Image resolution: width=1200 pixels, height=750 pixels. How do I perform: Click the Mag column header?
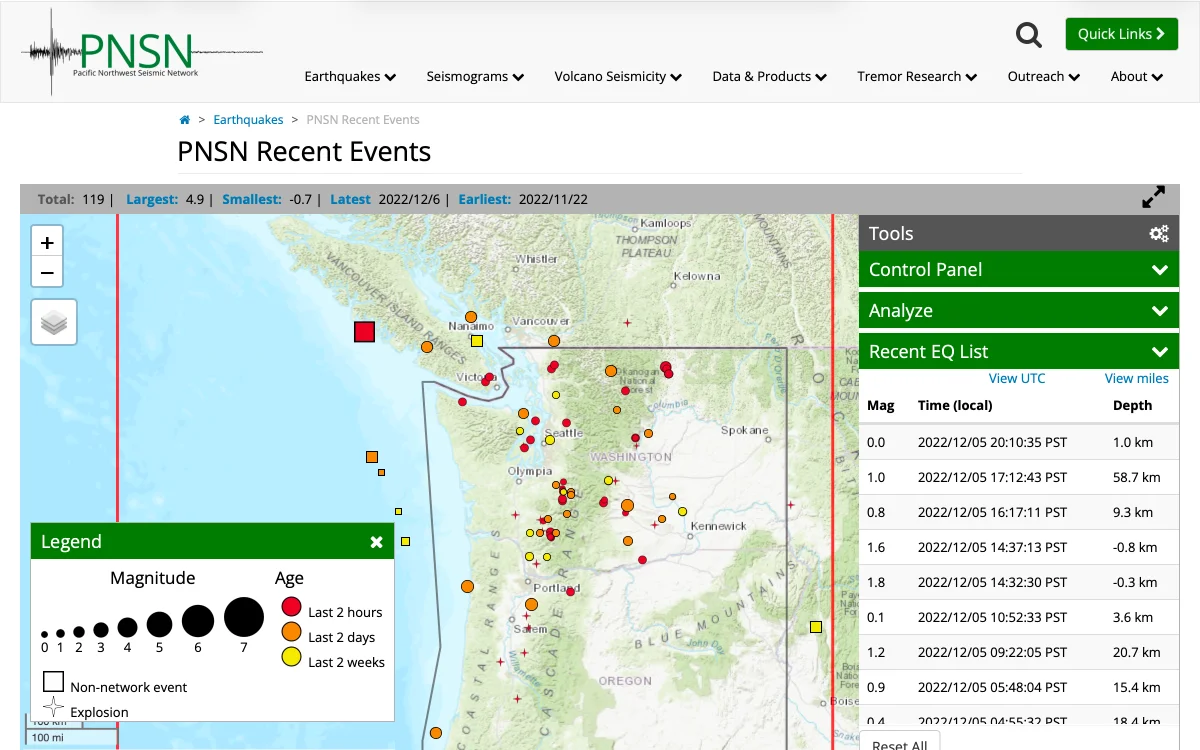click(x=880, y=406)
